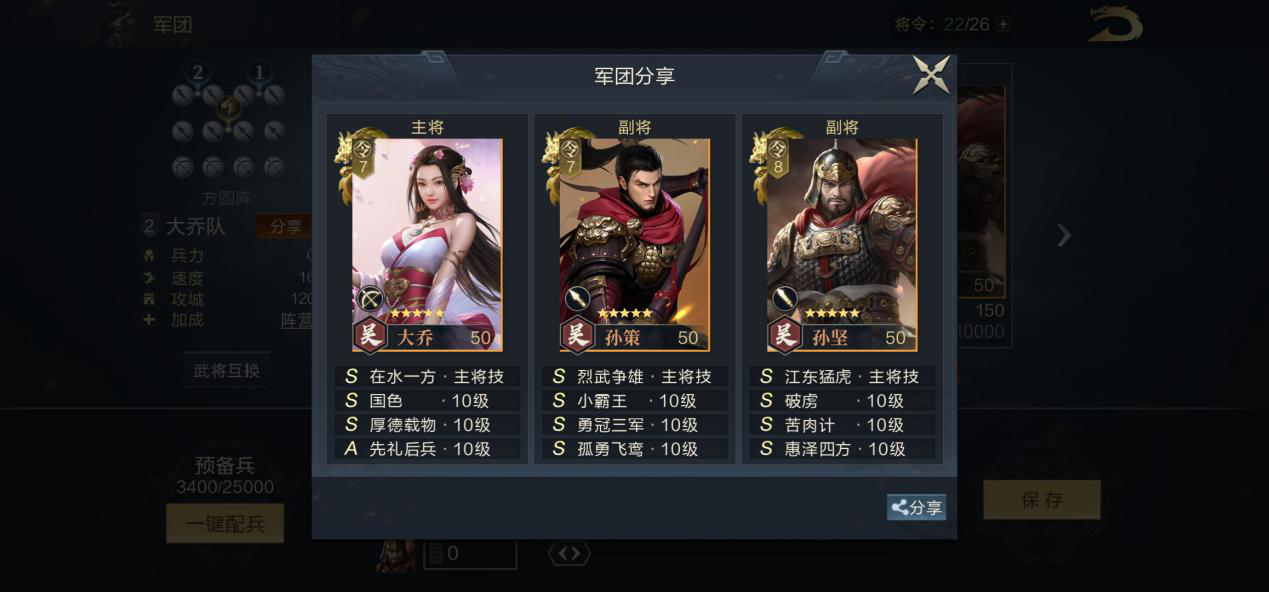Image resolution: width=1269 pixels, height=592 pixels.
Task: Select skill 烈武争雄 · 主将技
Action: tap(634, 377)
